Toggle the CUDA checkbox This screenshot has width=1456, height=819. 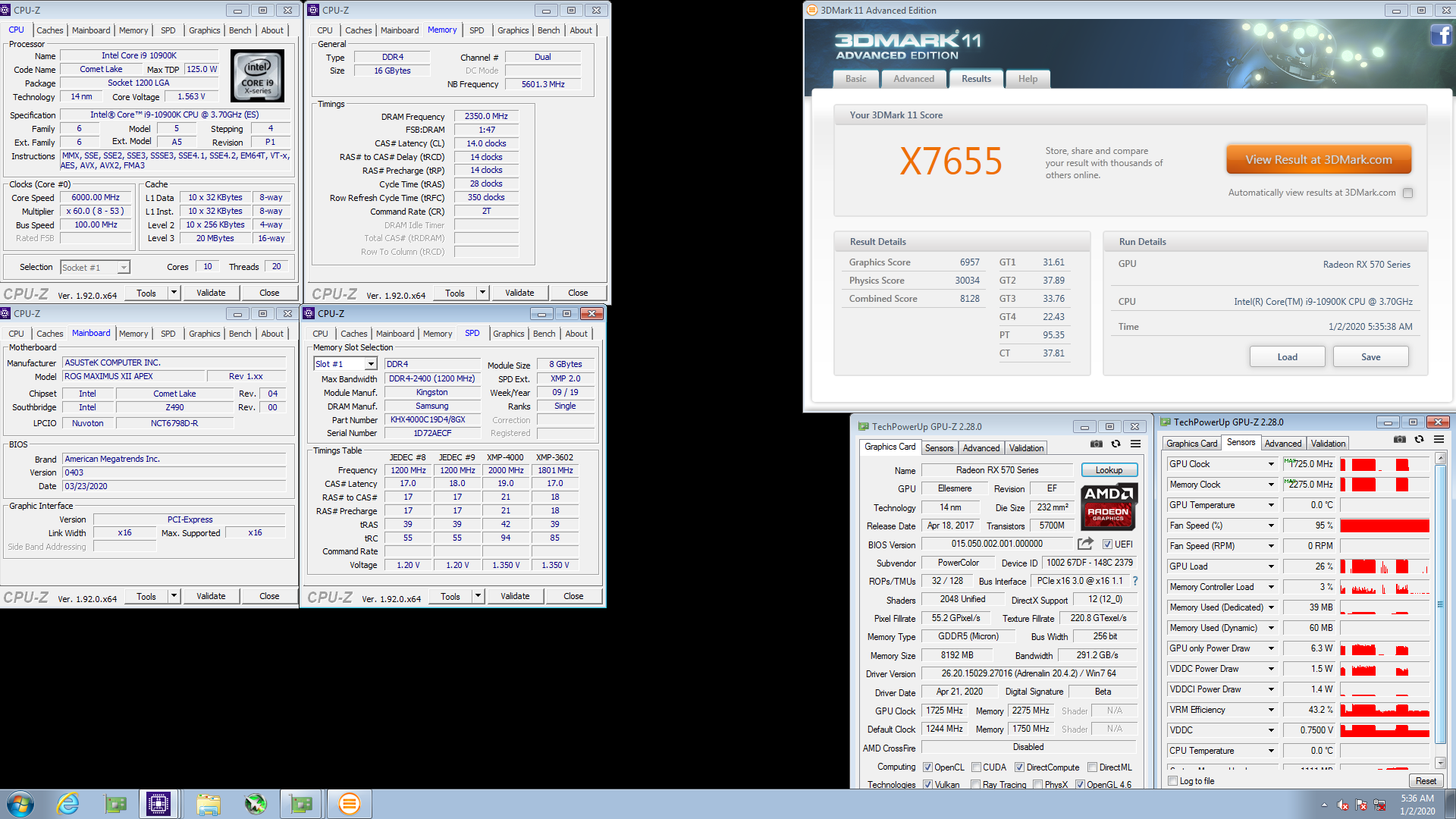[x=977, y=767]
